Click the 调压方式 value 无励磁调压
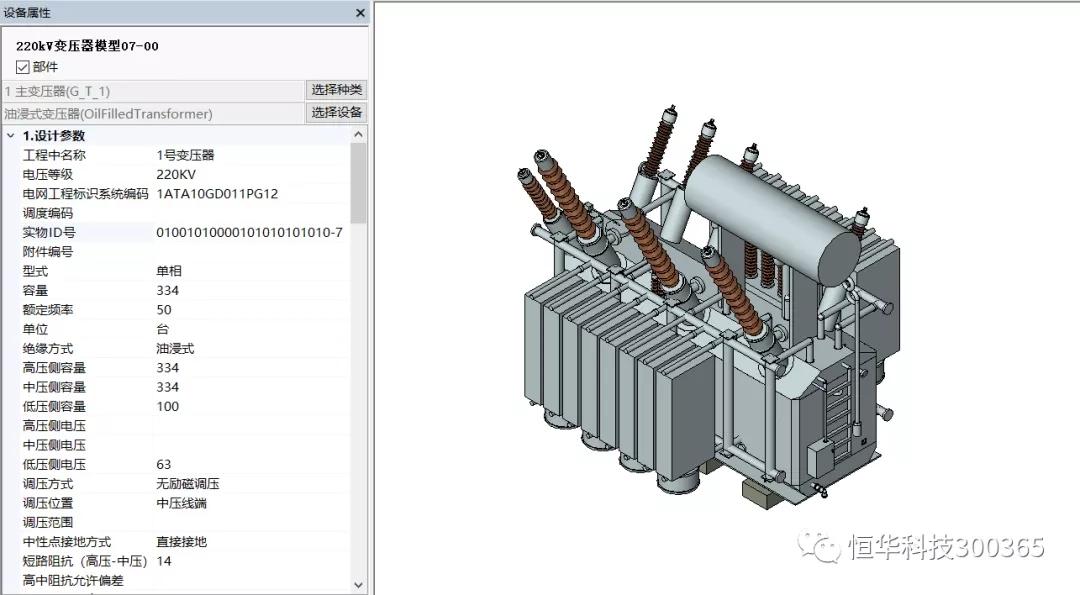The height and width of the screenshot is (595, 1080). tap(187, 483)
